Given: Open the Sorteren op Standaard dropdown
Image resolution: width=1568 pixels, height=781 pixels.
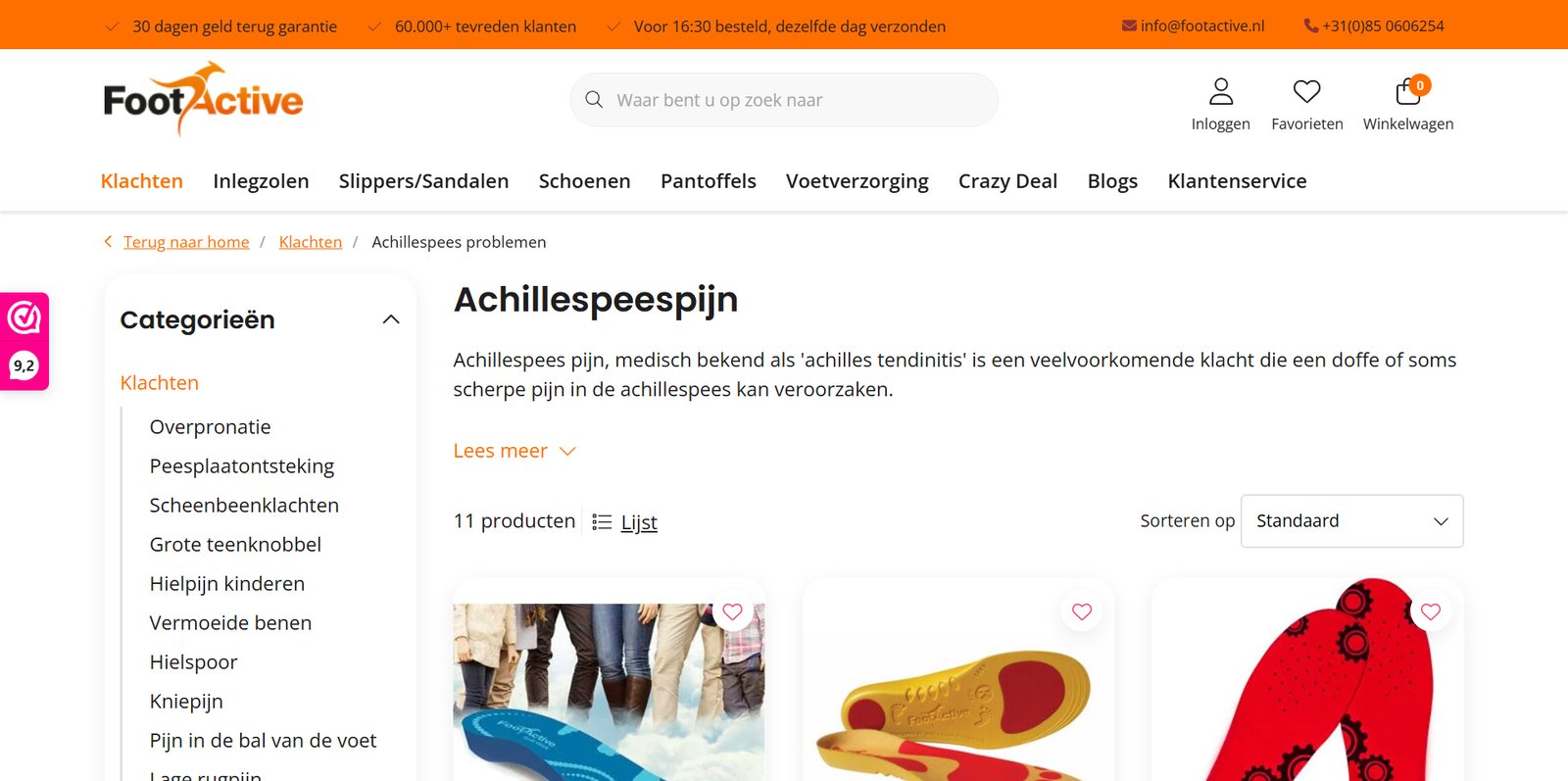Looking at the screenshot, I should 1351,521.
